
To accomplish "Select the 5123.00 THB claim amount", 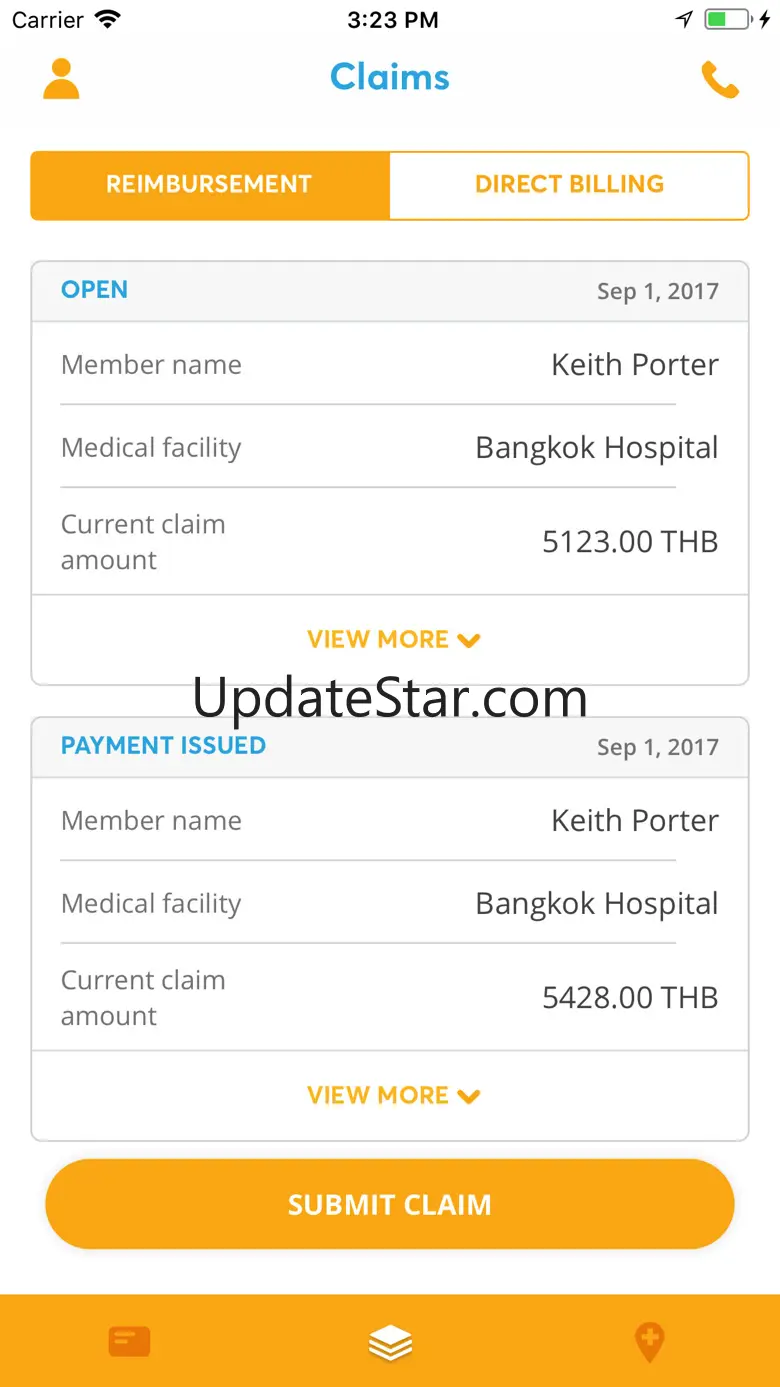I will coord(630,542).
